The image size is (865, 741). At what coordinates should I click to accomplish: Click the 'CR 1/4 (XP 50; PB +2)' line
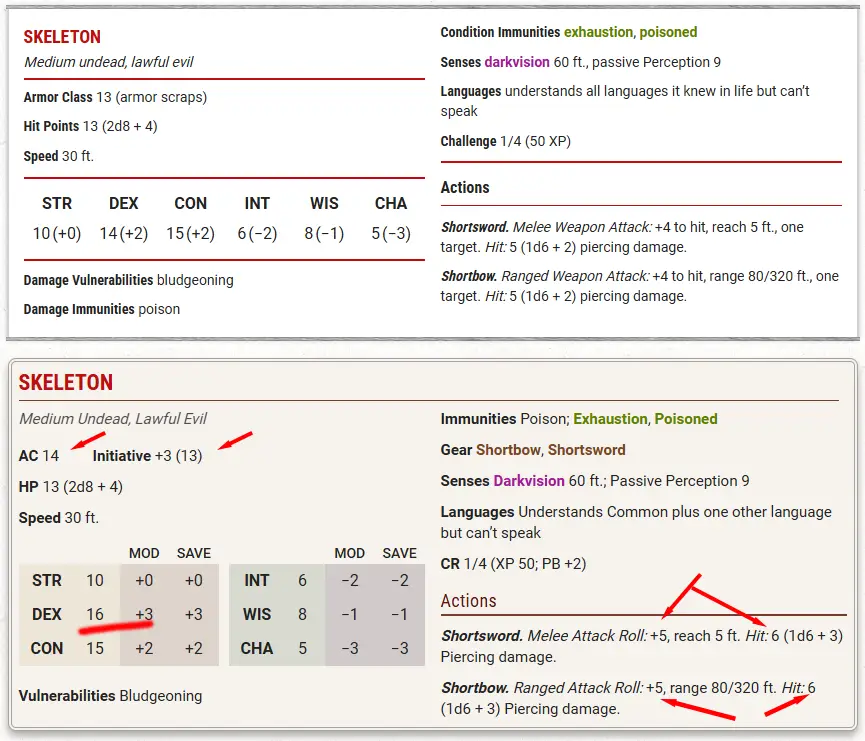pyautogui.click(x=515, y=564)
